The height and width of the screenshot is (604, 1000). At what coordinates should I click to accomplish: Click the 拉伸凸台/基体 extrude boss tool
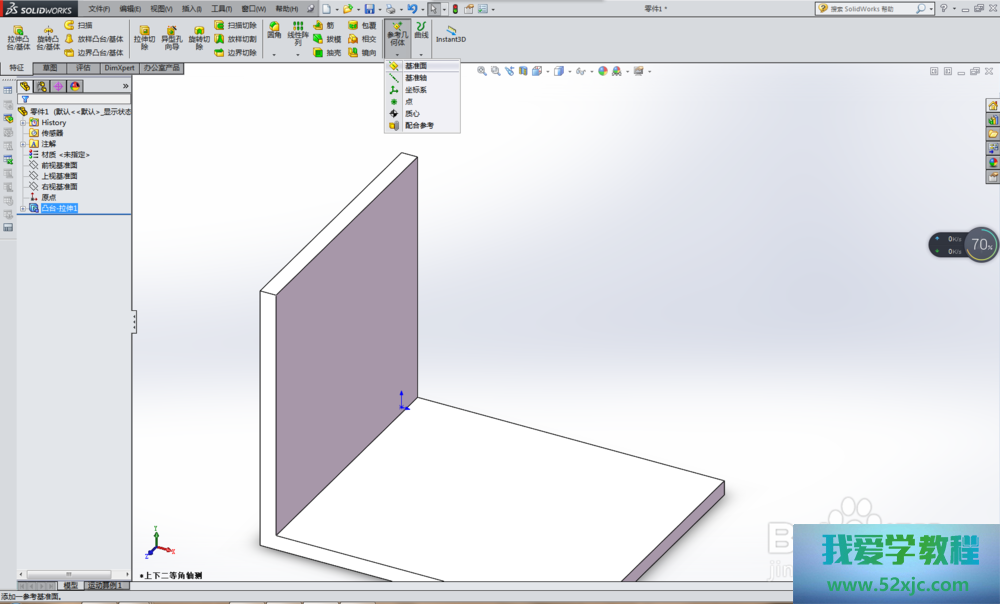19,37
